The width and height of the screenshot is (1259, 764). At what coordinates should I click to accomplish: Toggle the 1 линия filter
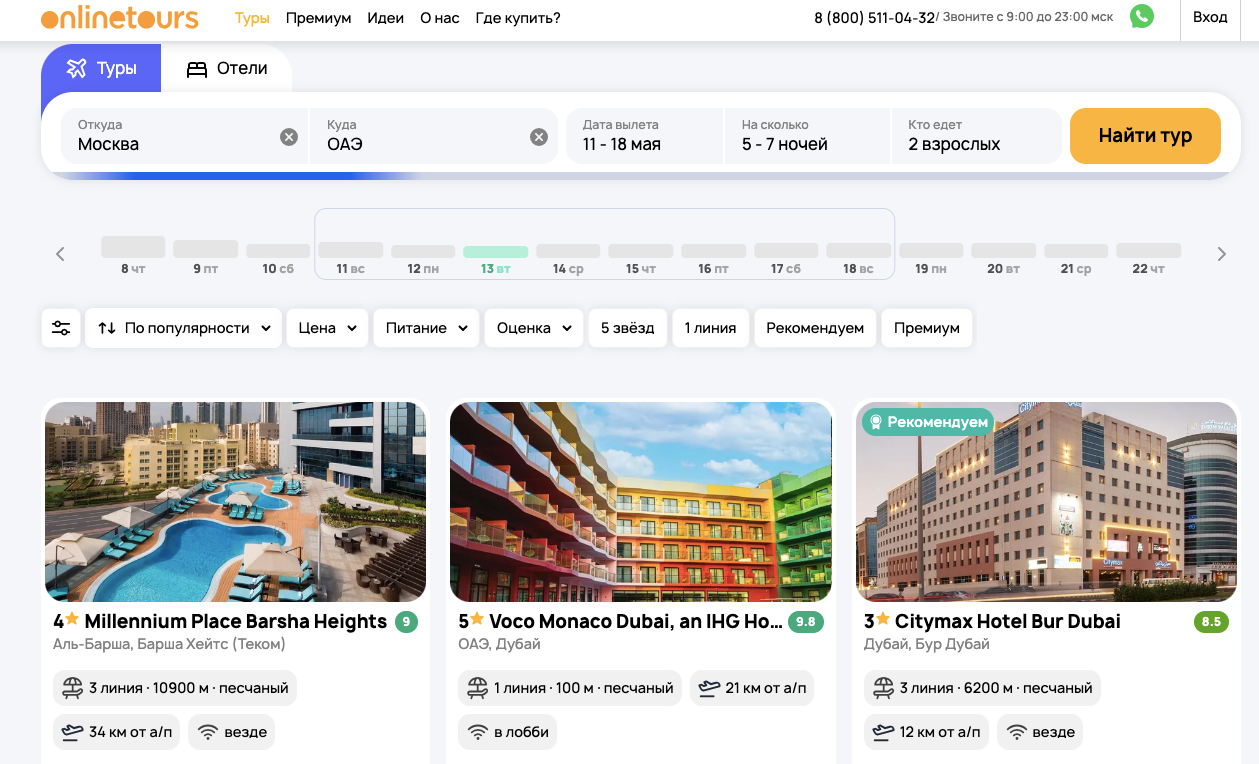710,328
